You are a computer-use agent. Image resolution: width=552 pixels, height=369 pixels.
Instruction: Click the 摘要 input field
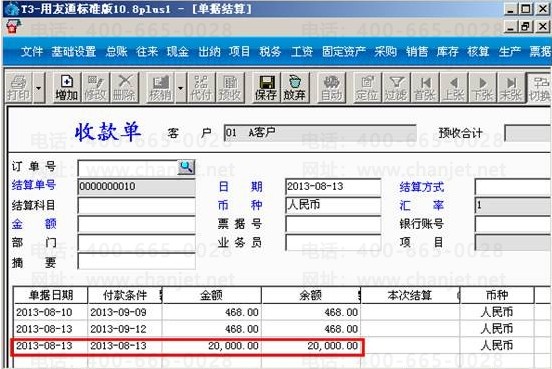click(x=137, y=261)
